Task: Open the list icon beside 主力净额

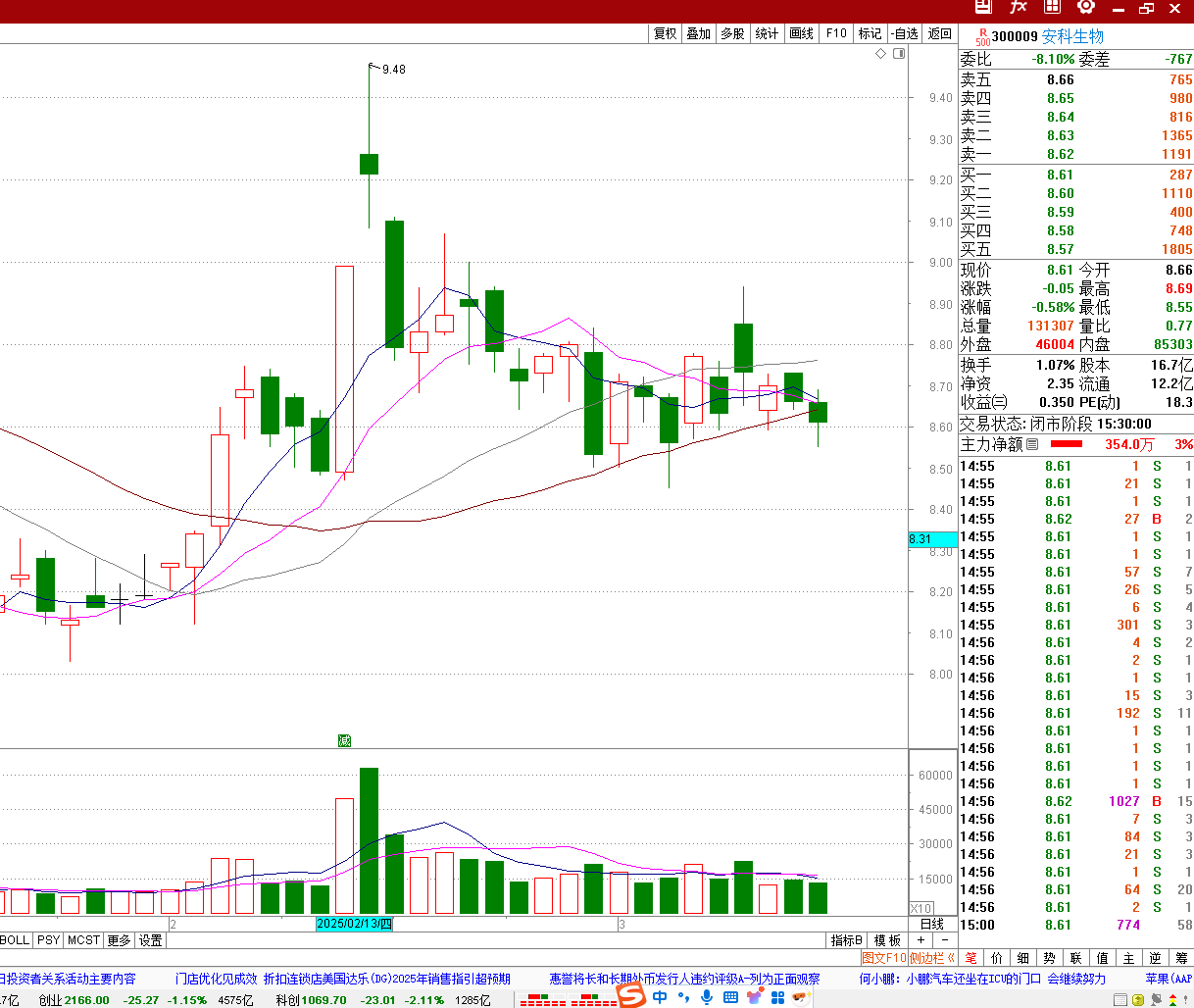Action: point(1032,444)
